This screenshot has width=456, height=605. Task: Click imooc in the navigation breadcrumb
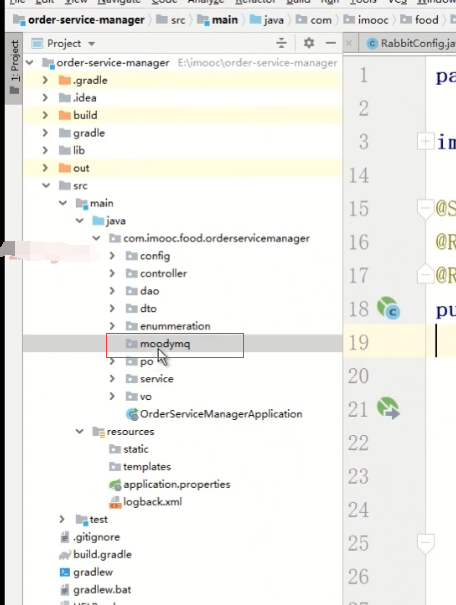point(373,20)
